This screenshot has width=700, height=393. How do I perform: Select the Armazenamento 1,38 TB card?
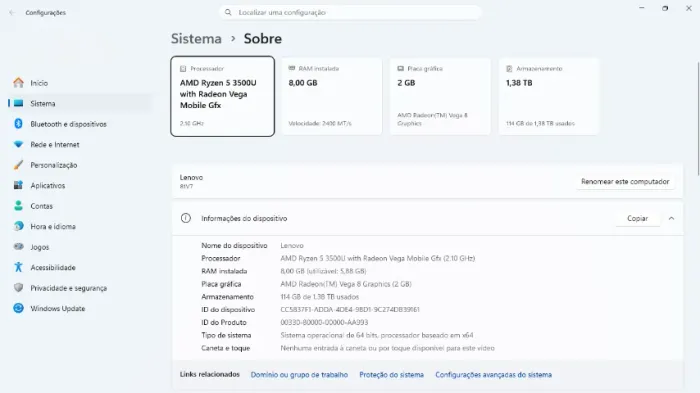[549, 96]
